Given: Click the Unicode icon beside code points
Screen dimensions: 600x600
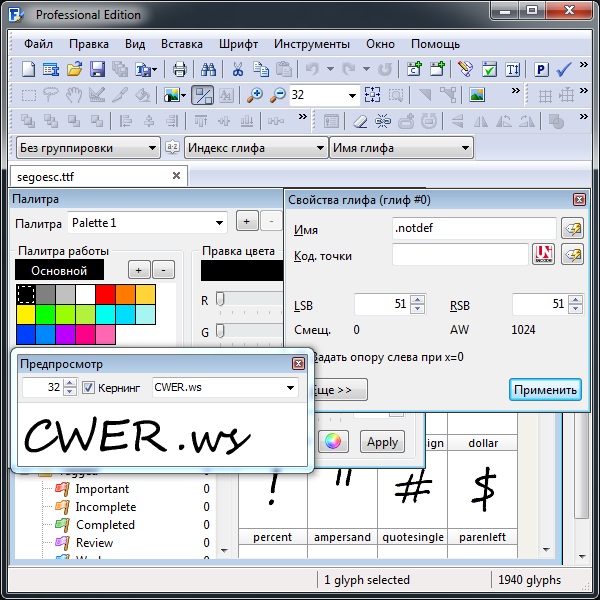Looking at the screenshot, I should (x=544, y=255).
